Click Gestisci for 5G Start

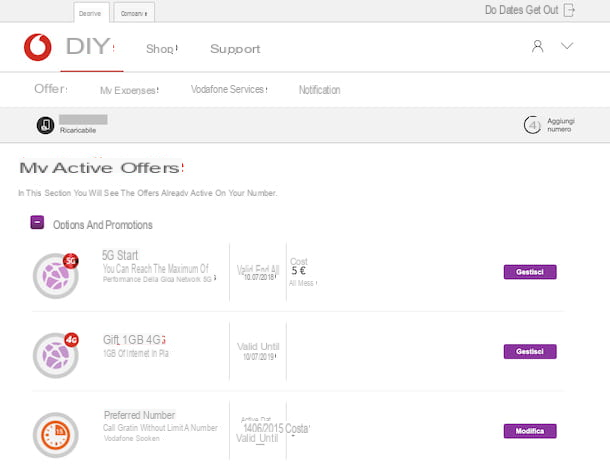tap(530, 272)
